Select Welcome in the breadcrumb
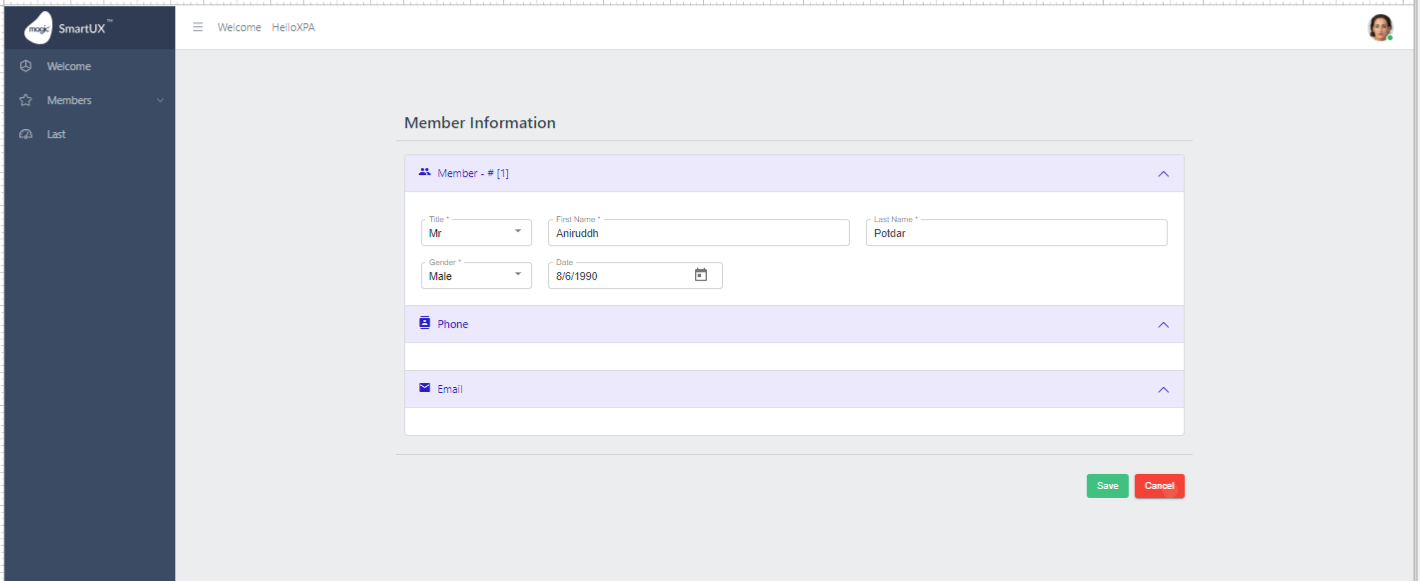This screenshot has width=1420, height=581. click(x=239, y=27)
